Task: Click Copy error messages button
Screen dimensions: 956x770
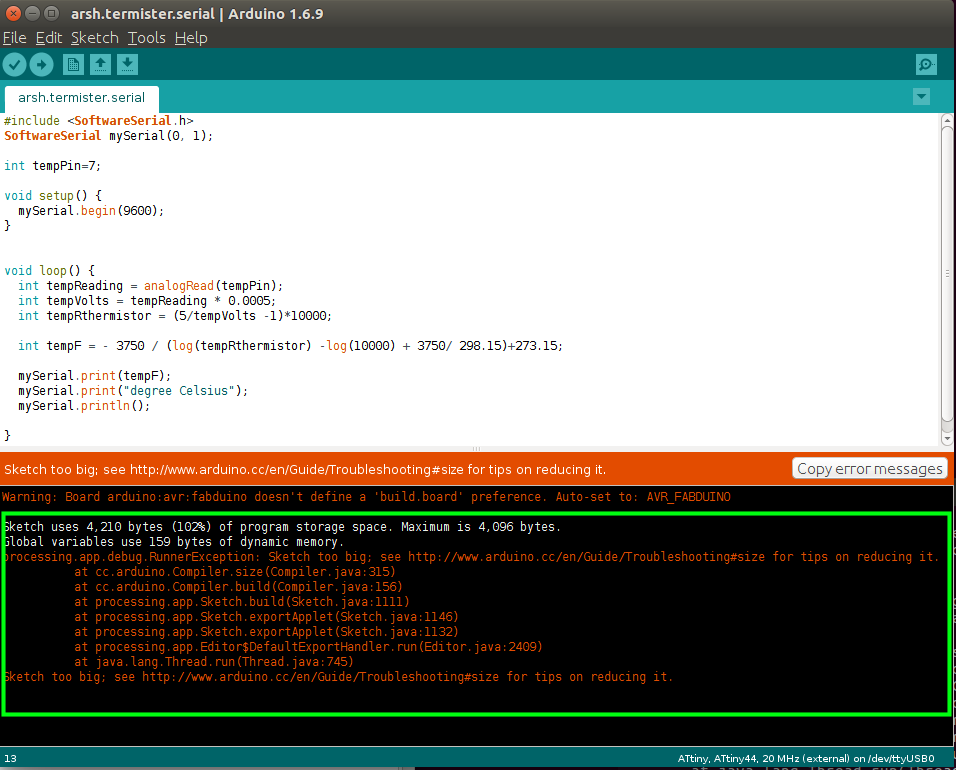Action: point(869,469)
